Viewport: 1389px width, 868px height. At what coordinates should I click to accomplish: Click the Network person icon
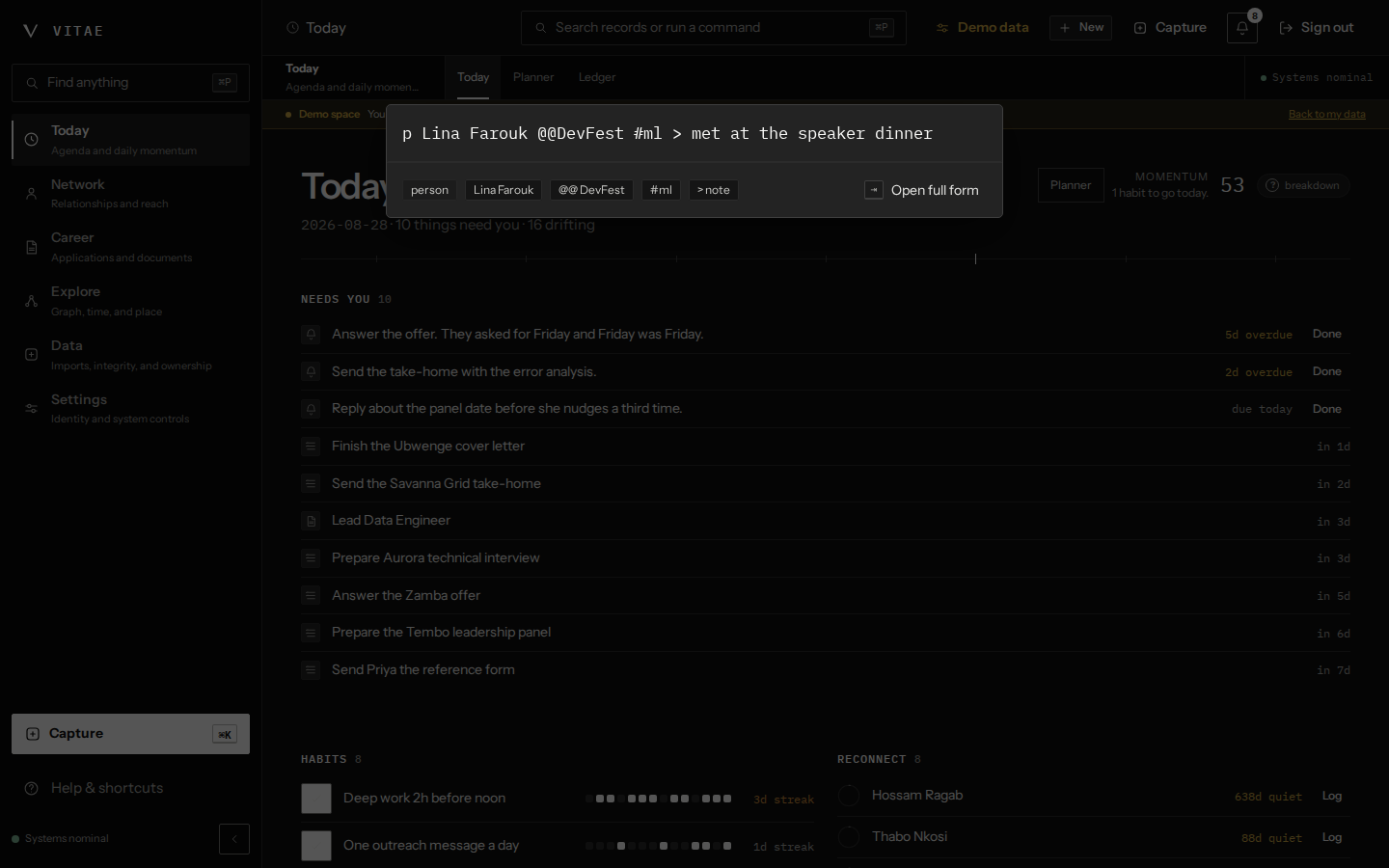coord(31,194)
